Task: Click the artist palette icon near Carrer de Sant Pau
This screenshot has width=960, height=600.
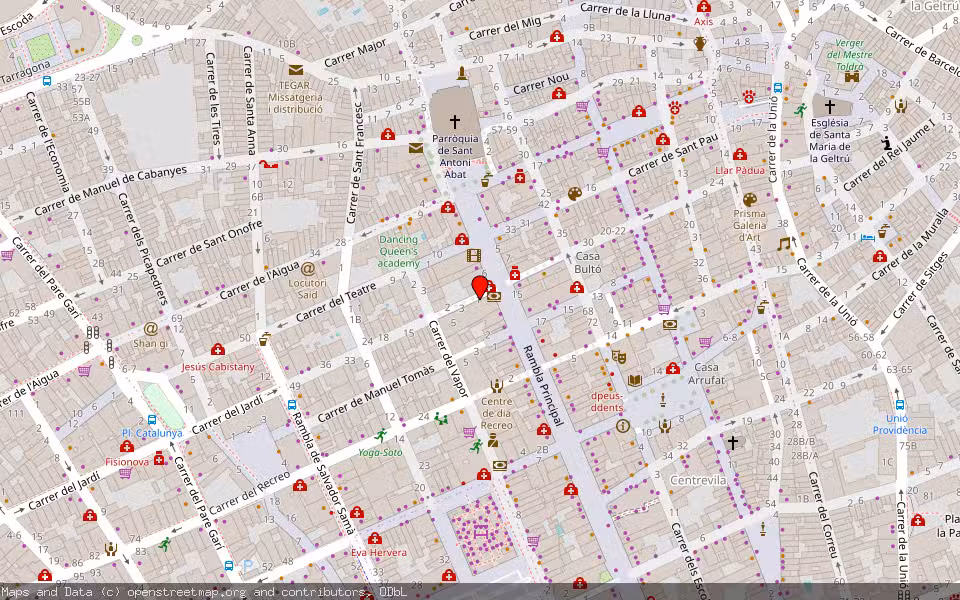Action: point(575,193)
